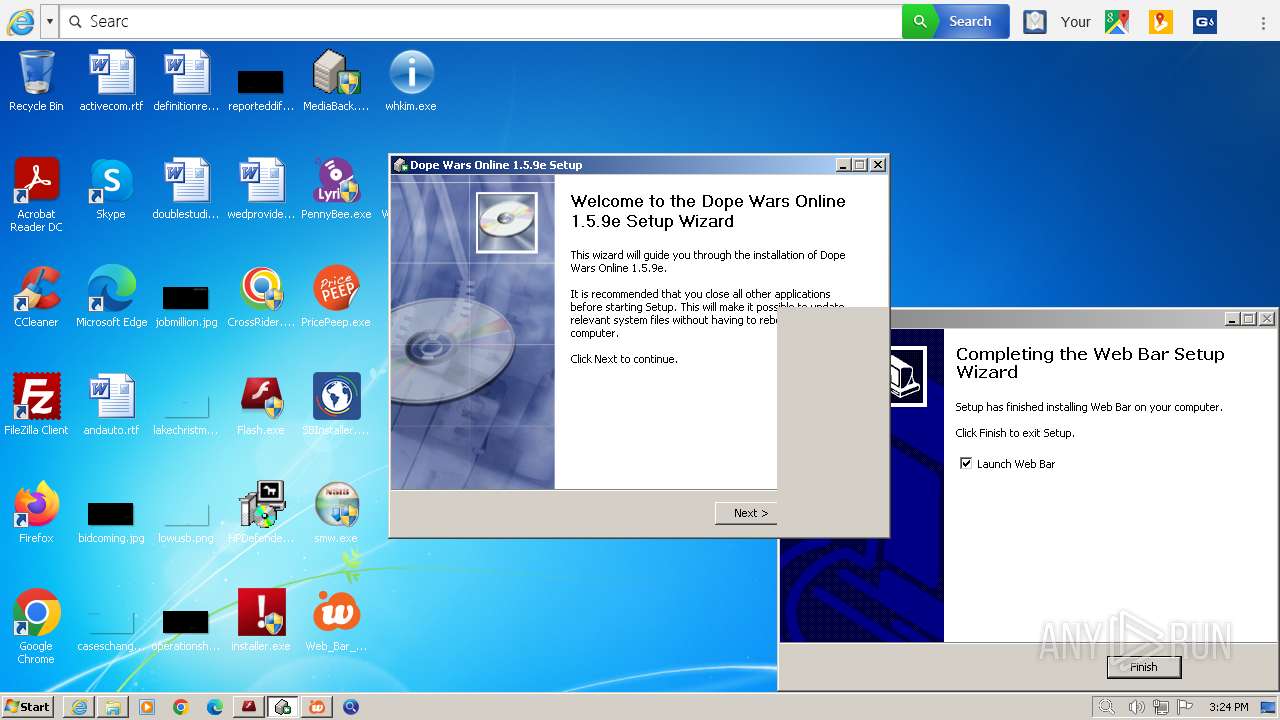Viewport: 1280px width, 720px height.
Task: Open Skype desktop shortcut
Action: [111, 188]
